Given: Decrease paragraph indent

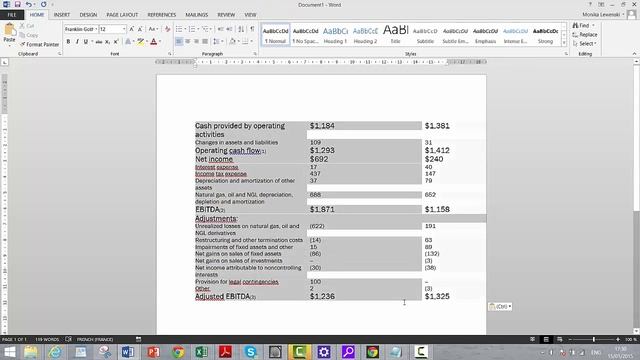Looking at the screenshot, I should click(x=220, y=29).
